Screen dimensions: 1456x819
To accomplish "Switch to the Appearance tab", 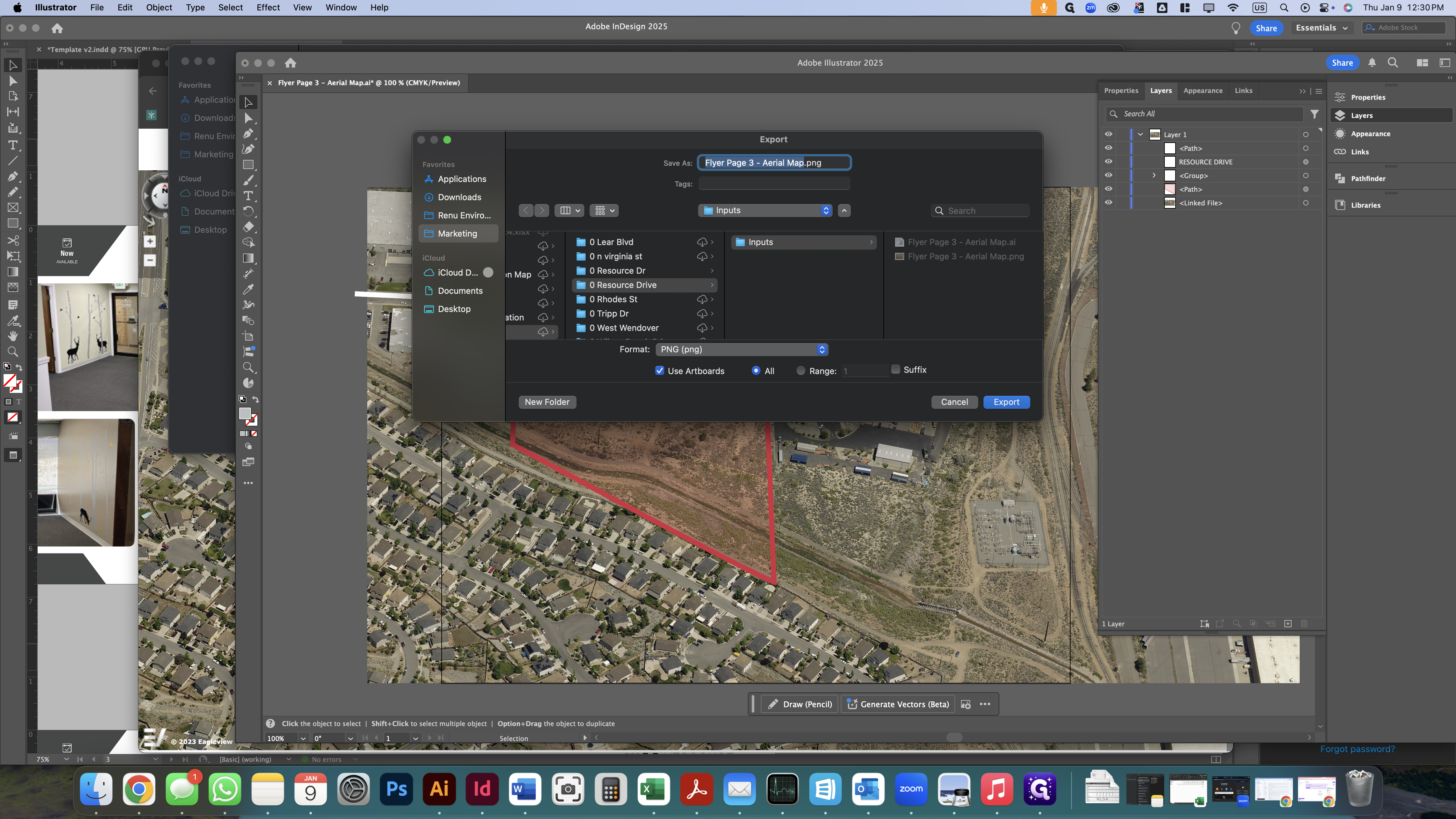I will tap(1203, 90).
